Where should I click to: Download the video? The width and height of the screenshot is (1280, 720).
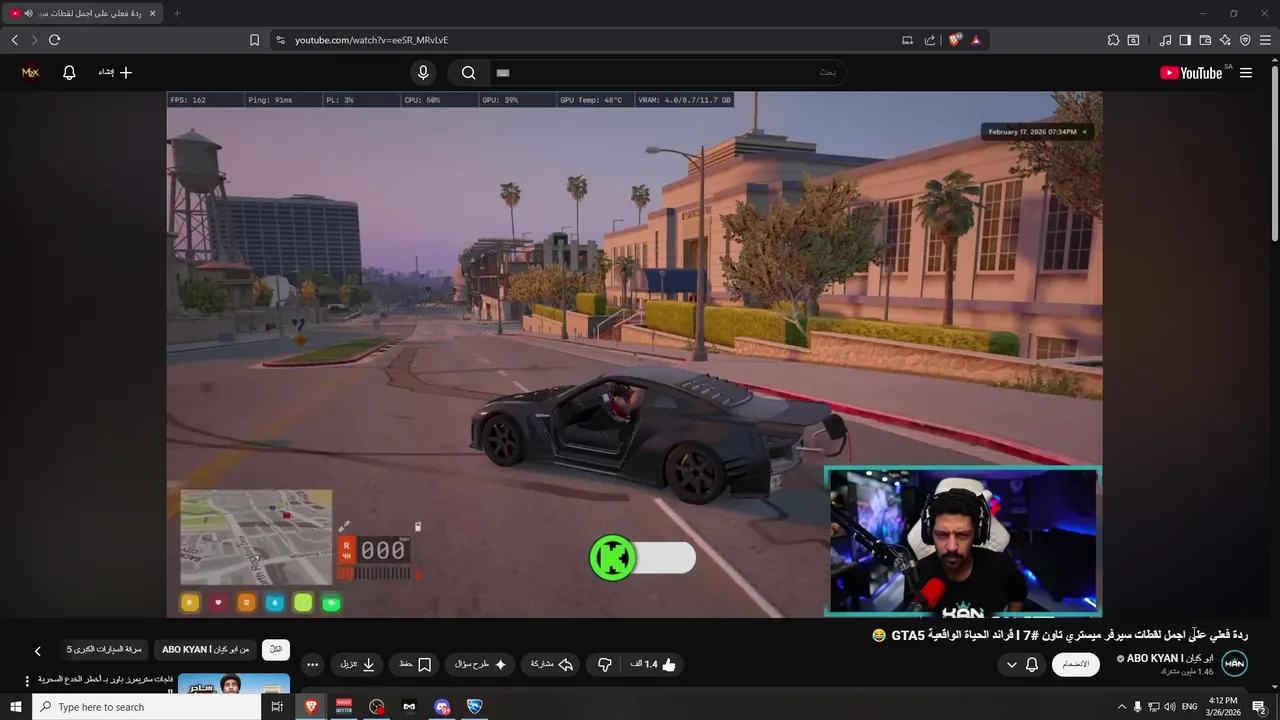click(x=357, y=664)
